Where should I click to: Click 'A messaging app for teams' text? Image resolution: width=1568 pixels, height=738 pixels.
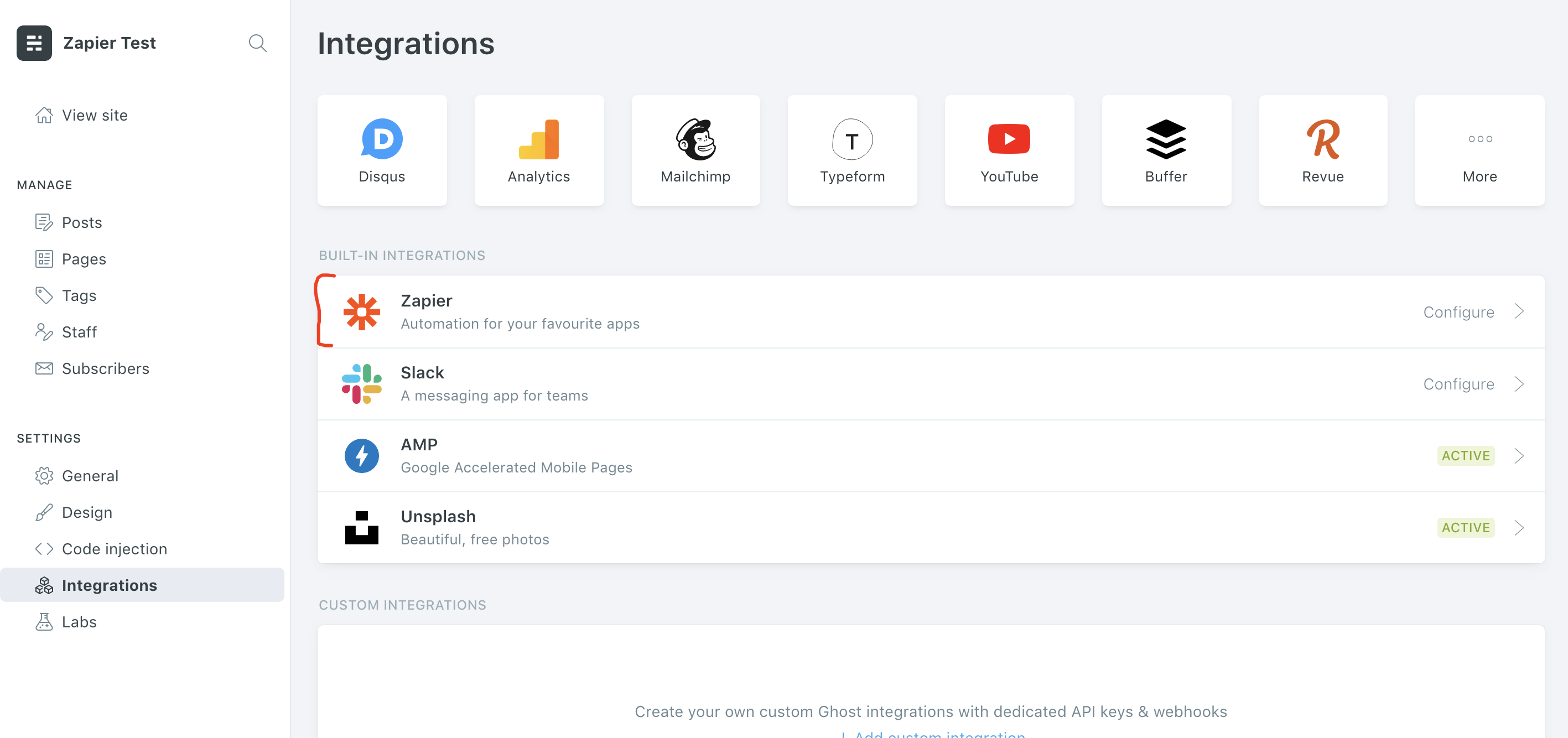[494, 395]
